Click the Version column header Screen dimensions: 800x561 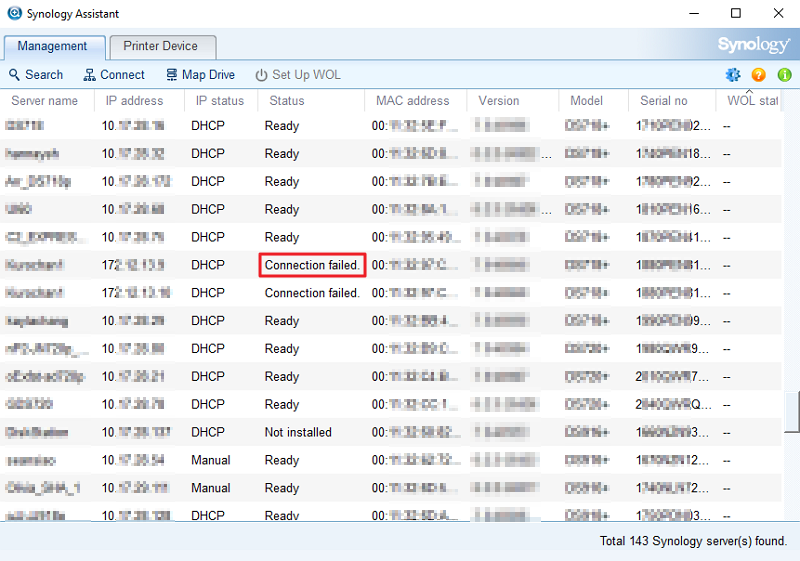click(499, 101)
